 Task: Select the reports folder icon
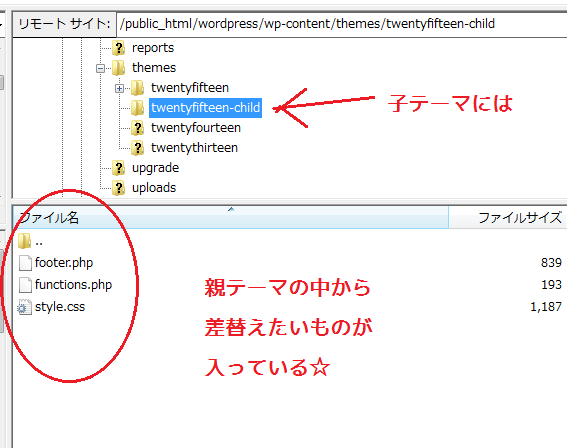[x=118, y=48]
